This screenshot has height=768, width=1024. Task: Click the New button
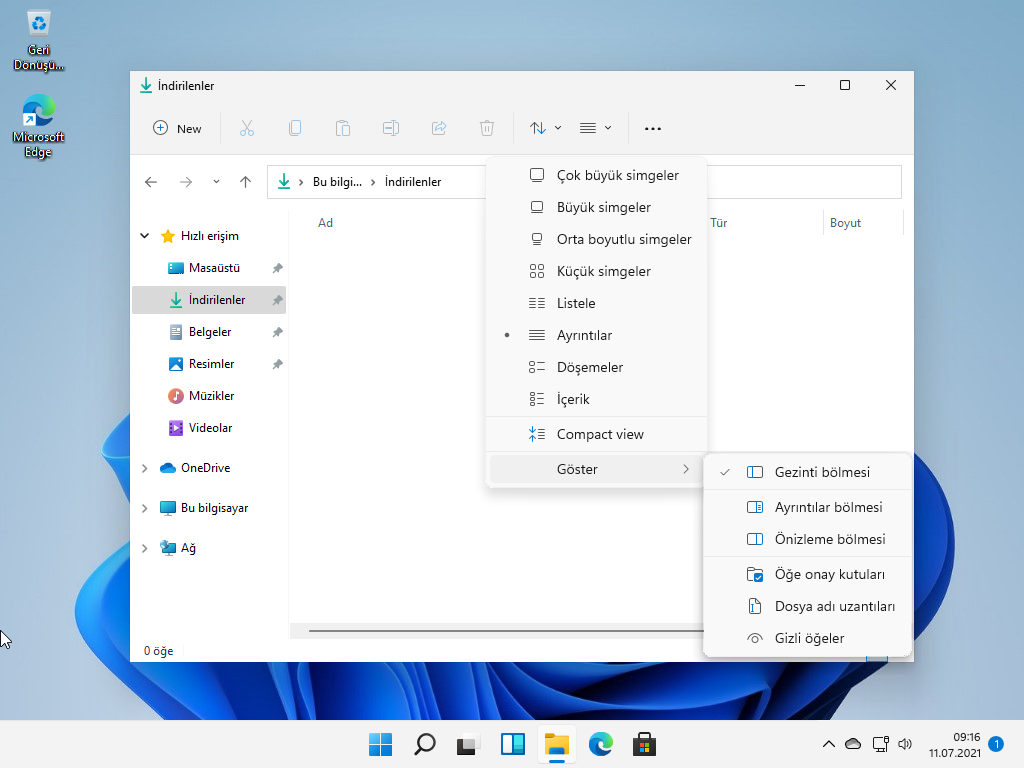tap(177, 128)
